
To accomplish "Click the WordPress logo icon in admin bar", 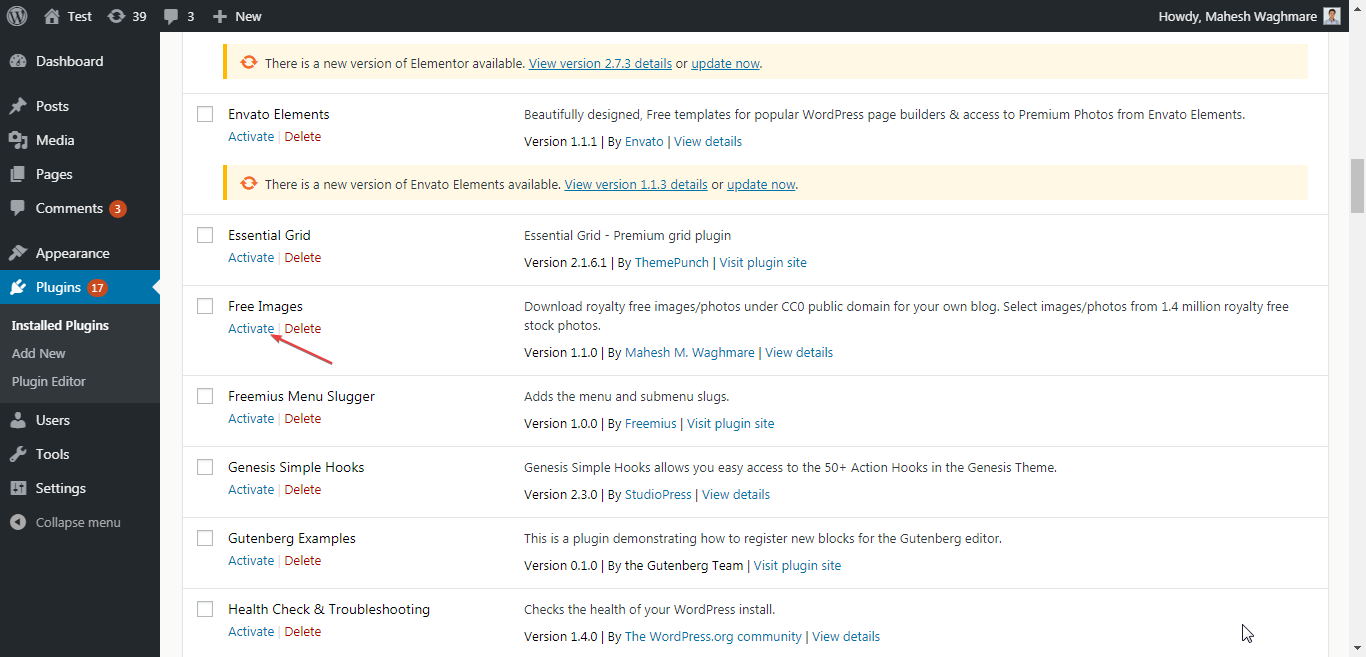I will (x=18, y=16).
